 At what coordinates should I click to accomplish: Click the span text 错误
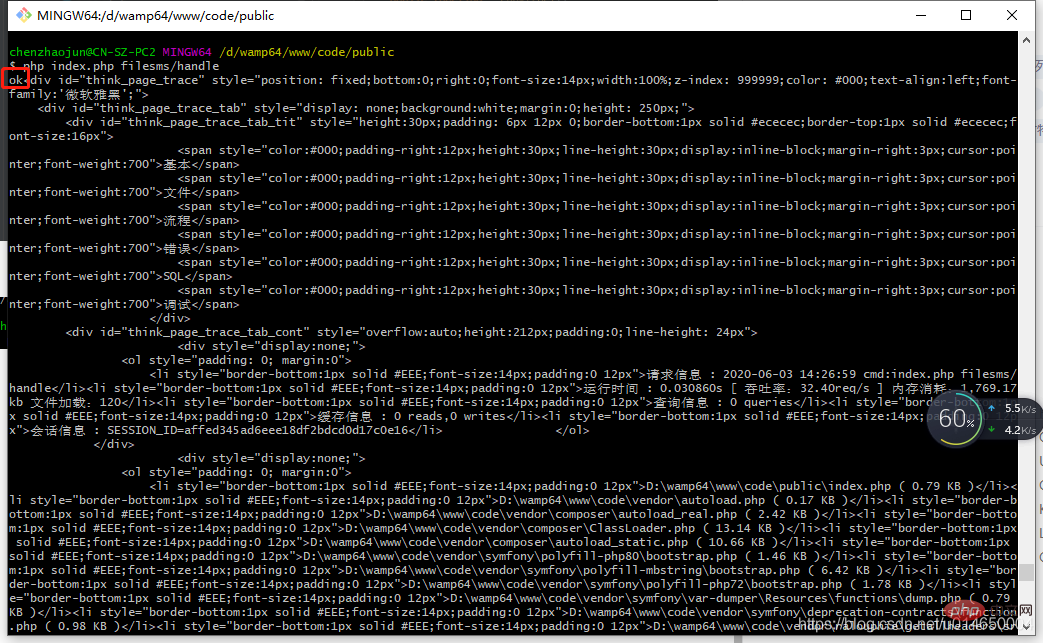tap(177, 248)
